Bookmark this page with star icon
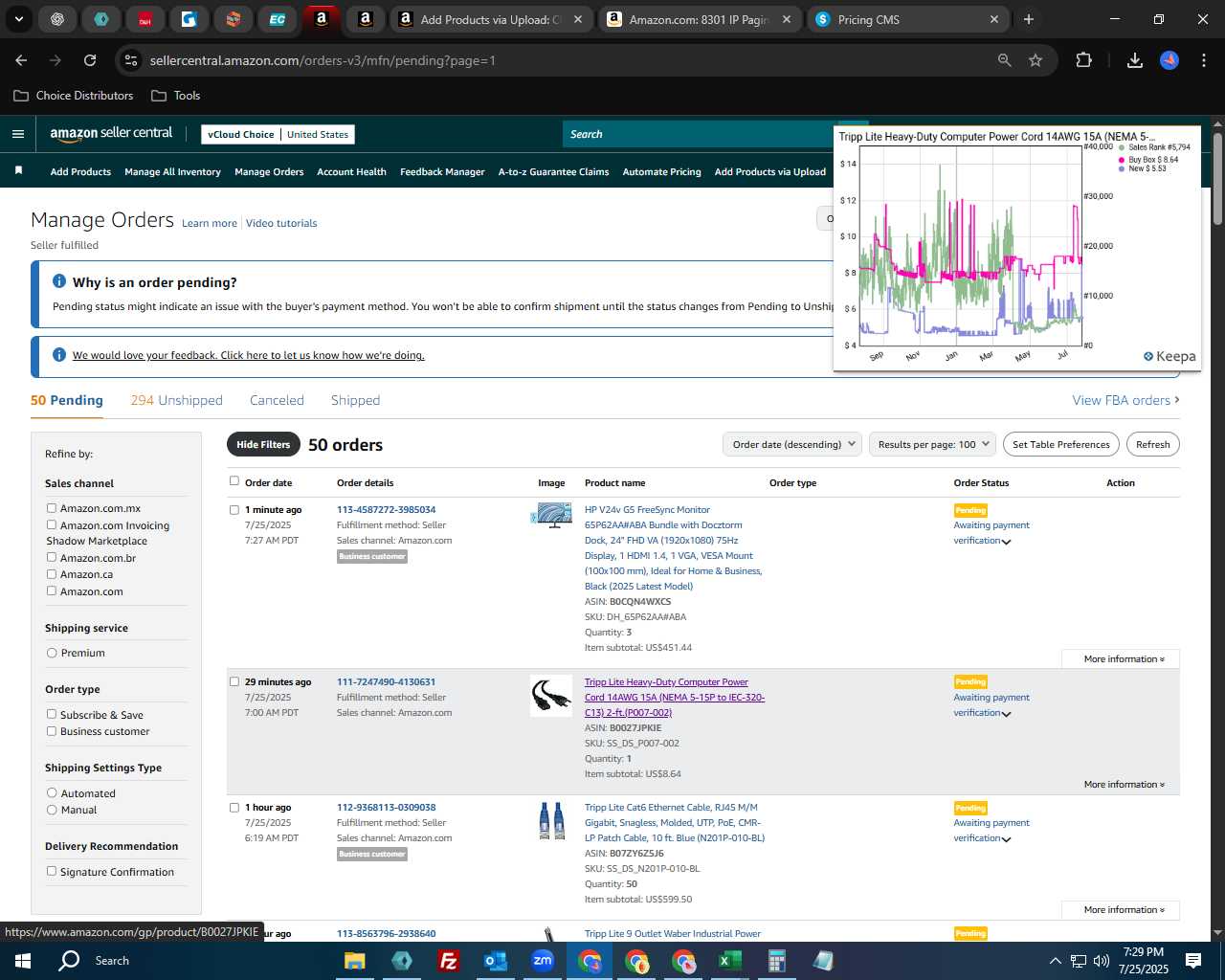The width and height of the screenshot is (1225, 980). point(1036,60)
